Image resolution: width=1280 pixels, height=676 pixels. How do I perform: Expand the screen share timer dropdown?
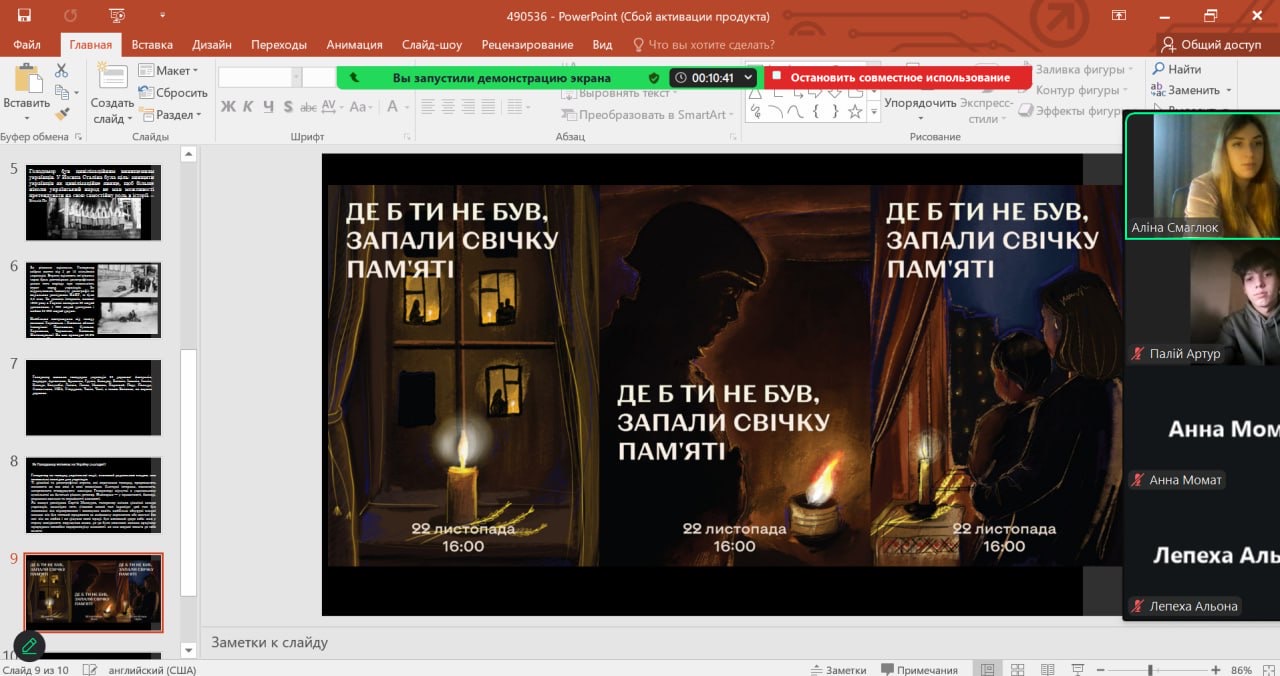coord(749,78)
